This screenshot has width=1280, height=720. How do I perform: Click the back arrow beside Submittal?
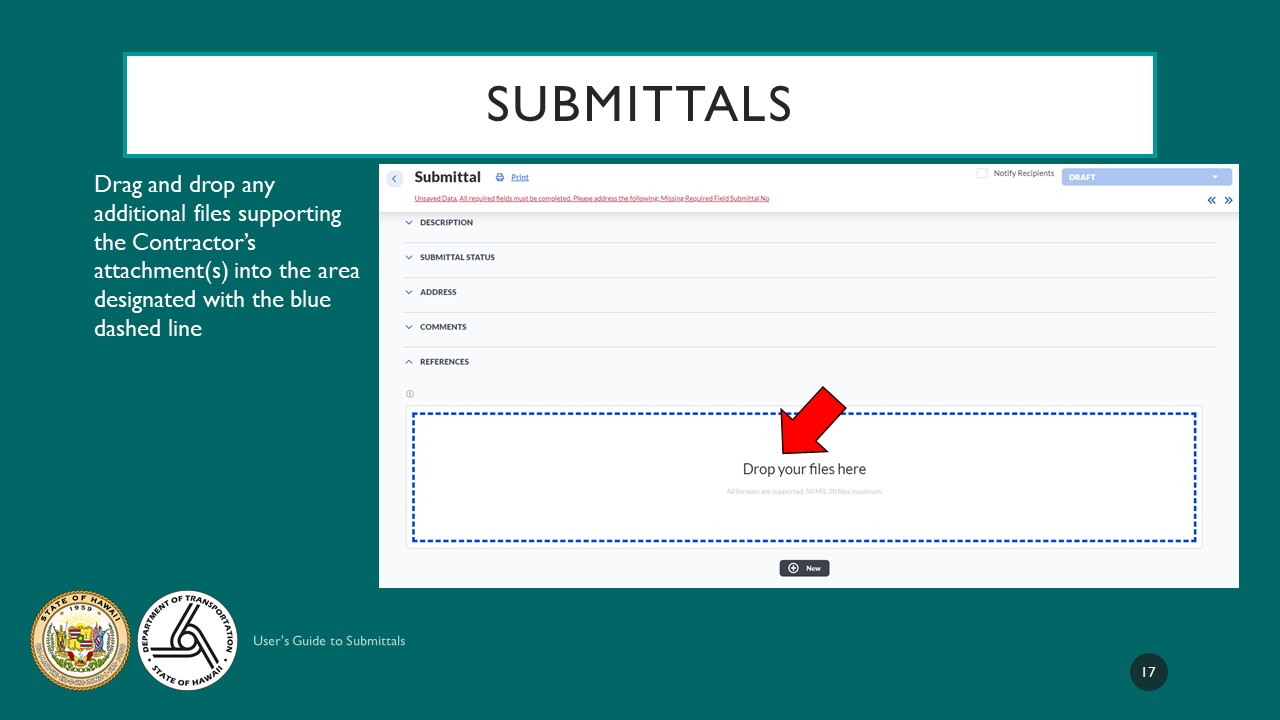pos(394,178)
